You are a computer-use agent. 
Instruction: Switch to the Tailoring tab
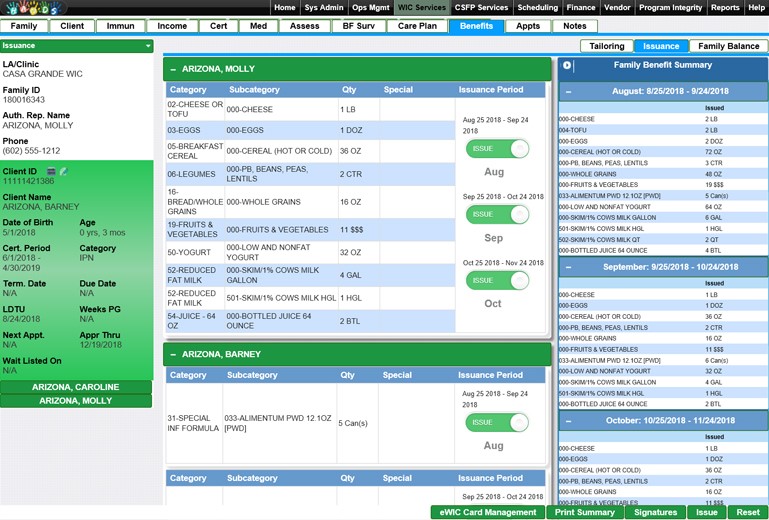(x=607, y=46)
